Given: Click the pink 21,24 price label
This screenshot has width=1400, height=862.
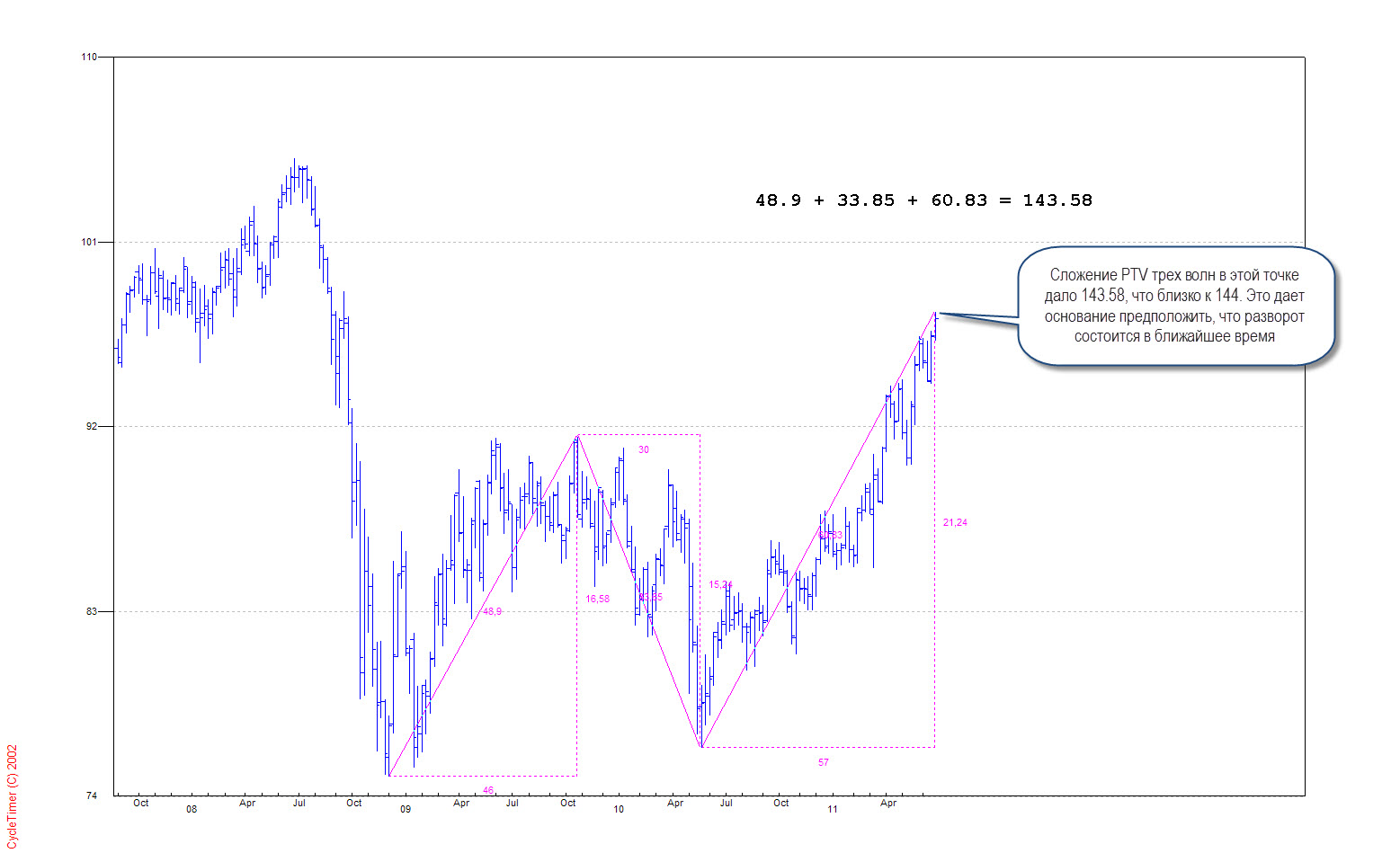Looking at the screenshot, I should click(955, 522).
